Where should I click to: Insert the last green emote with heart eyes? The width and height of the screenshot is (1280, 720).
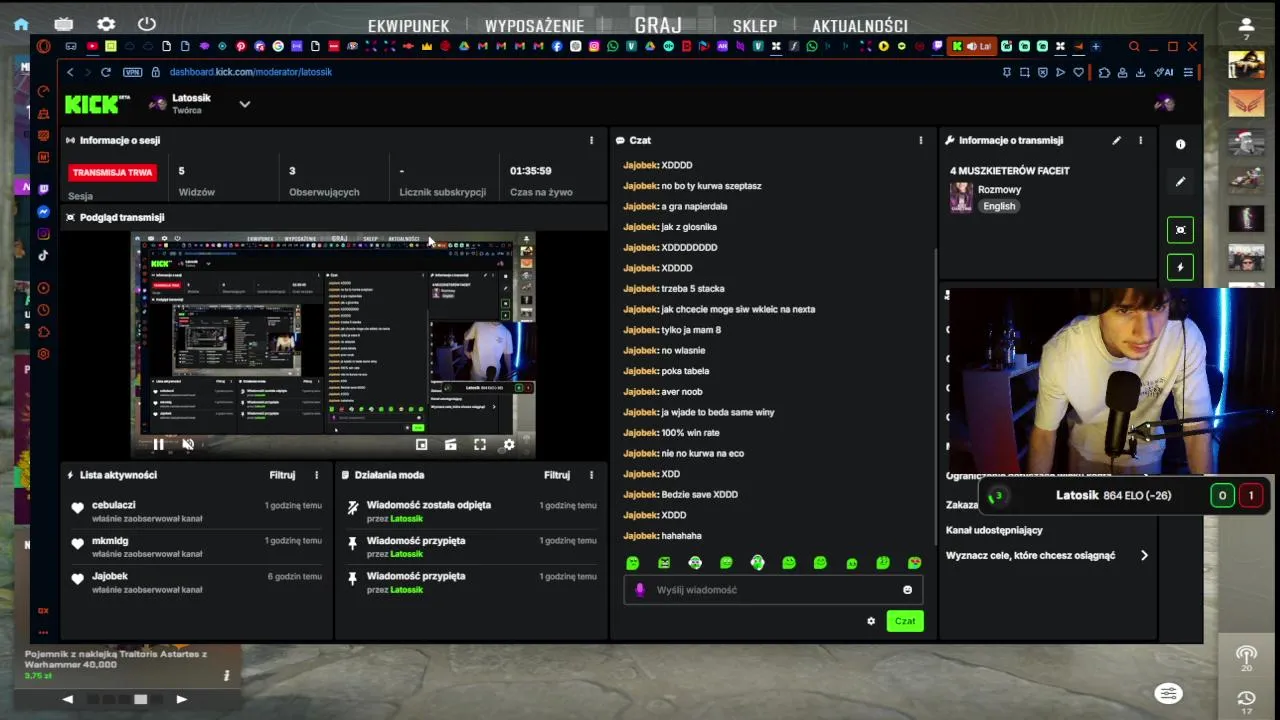click(x=914, y=563)
